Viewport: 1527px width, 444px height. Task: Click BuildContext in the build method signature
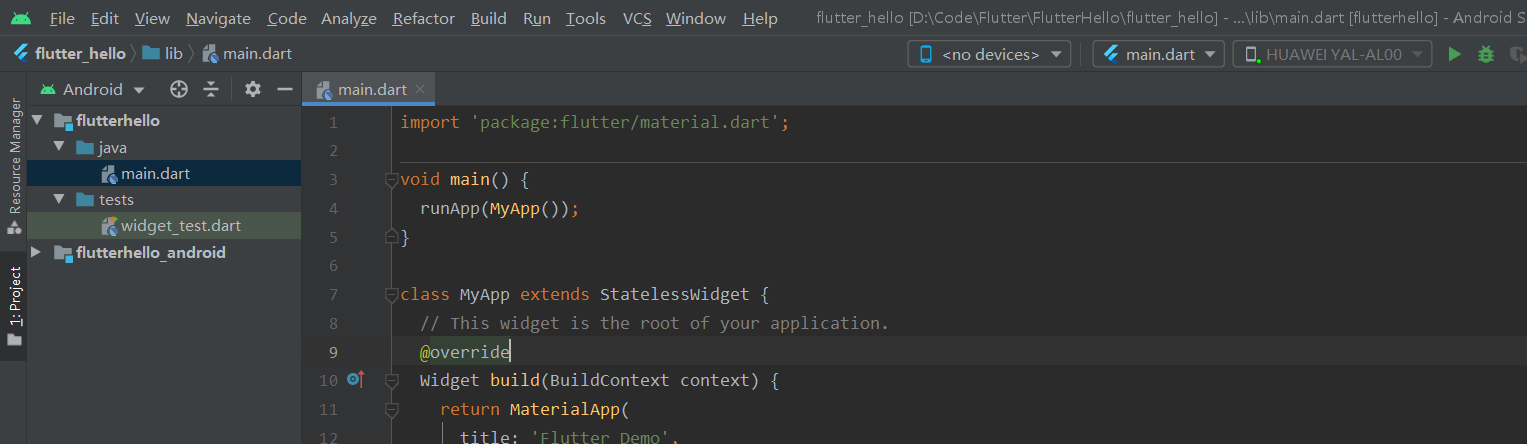pos(610,380)
